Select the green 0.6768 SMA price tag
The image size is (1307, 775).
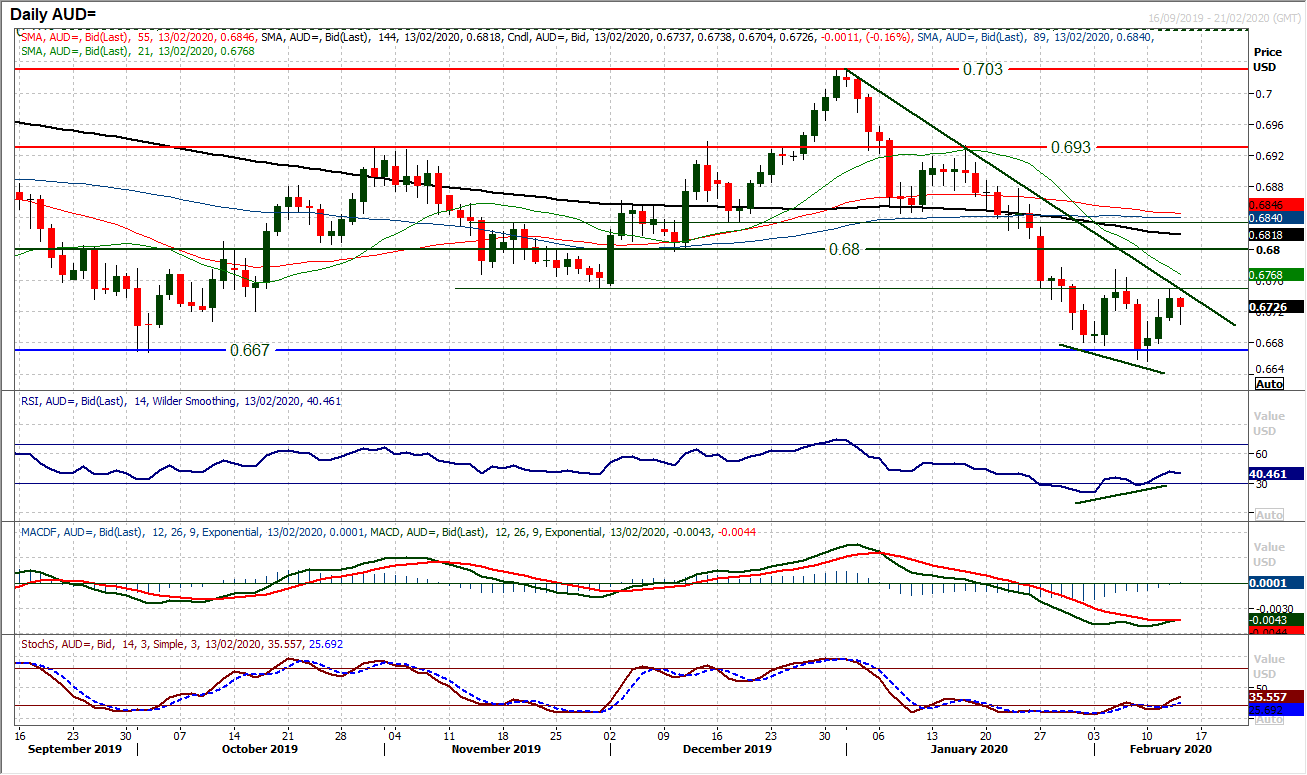coord(1275,274)
